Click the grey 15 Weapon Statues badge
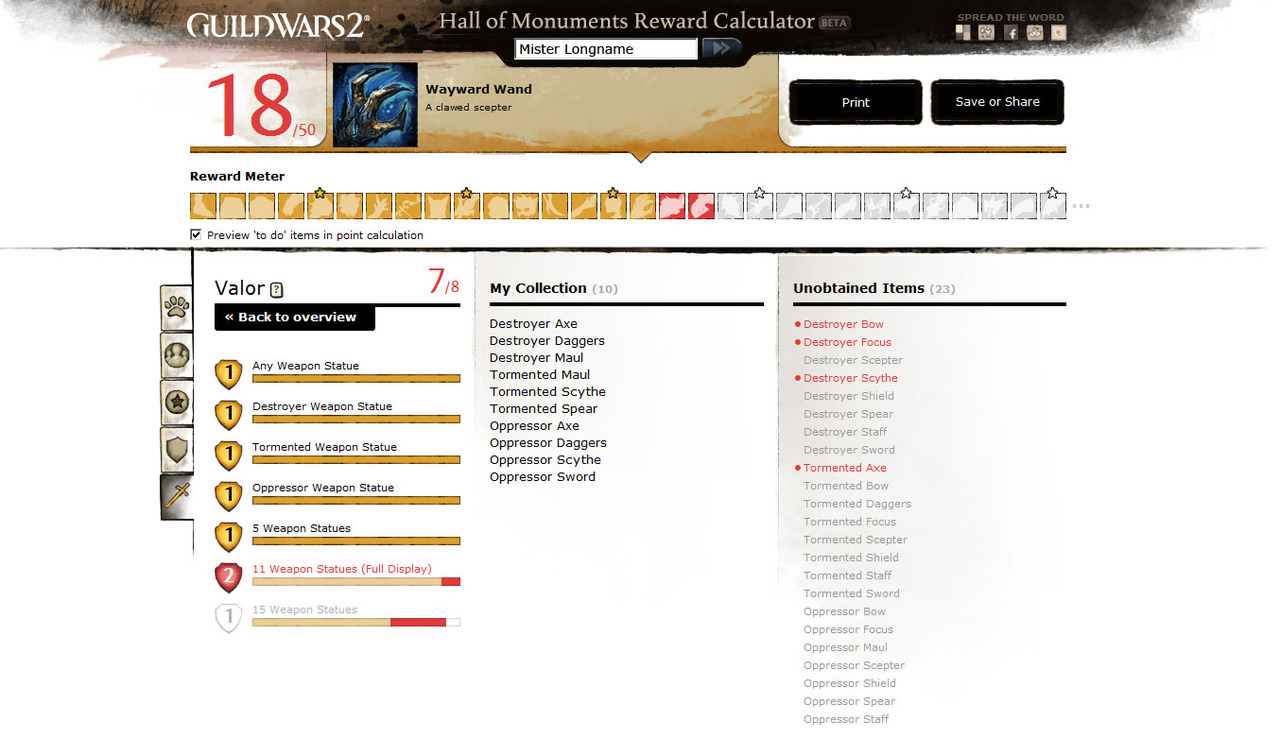 (x=229, y=618)
